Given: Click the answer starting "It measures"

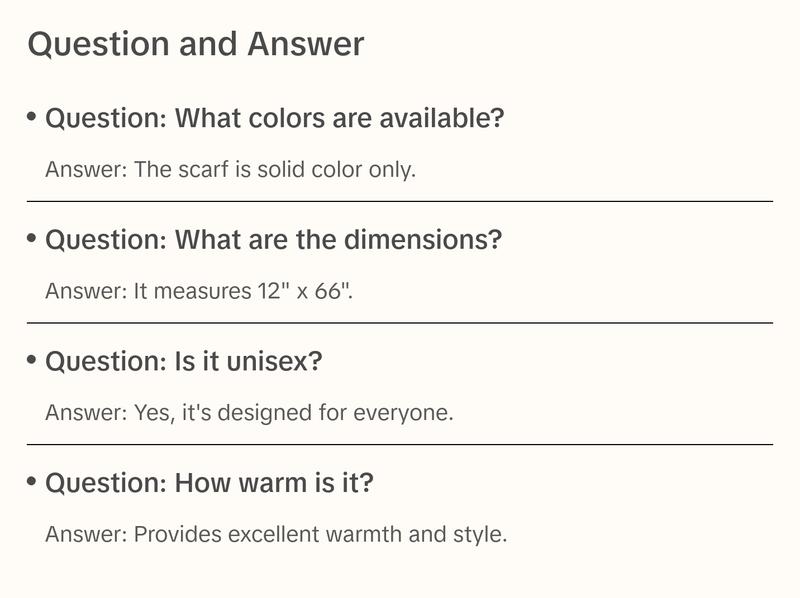Looking at the screenshot, I should 199,292.
